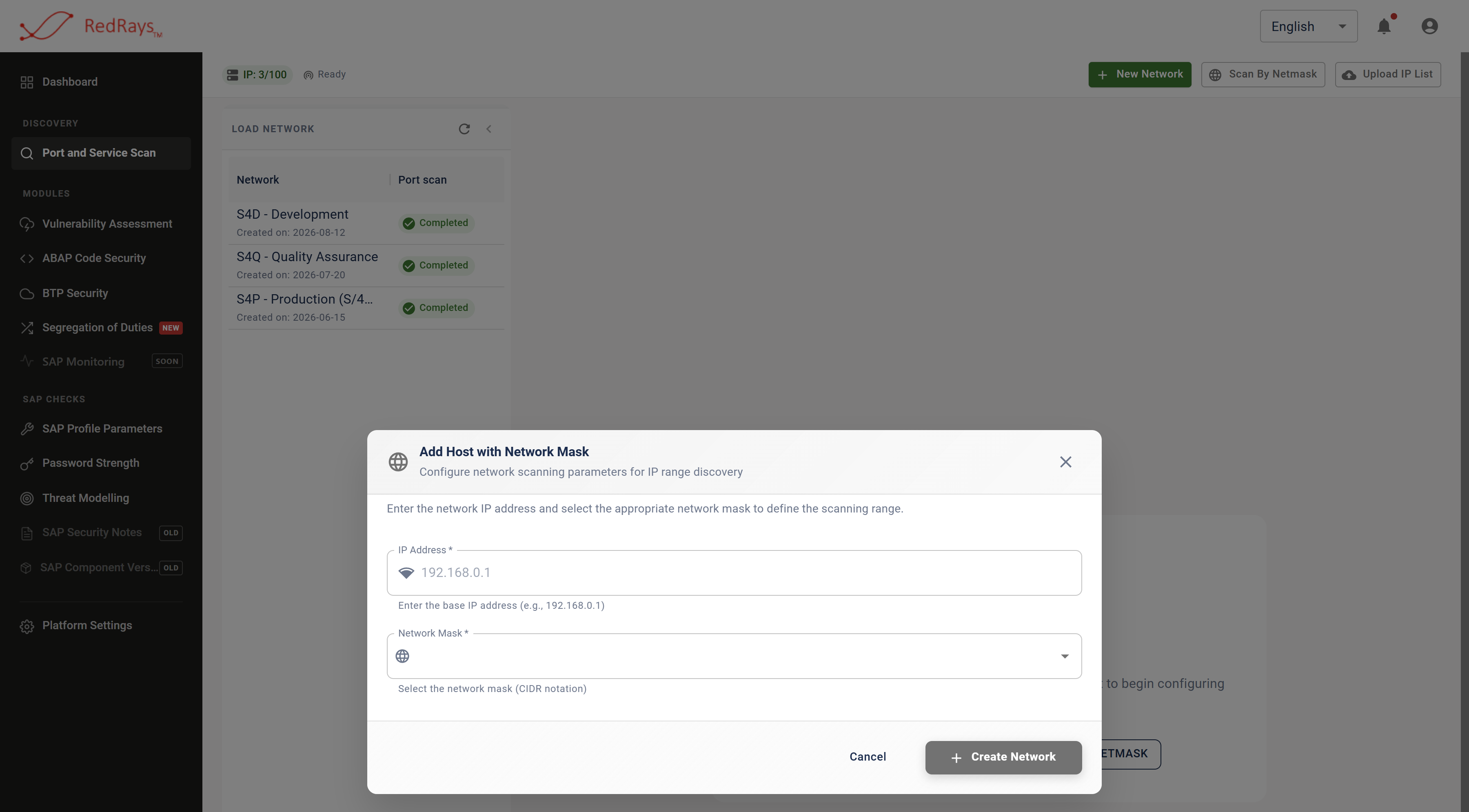Click the Dashboard grid icon
The width and height of the screenshot is (1469, 812).
pos(27,82)
